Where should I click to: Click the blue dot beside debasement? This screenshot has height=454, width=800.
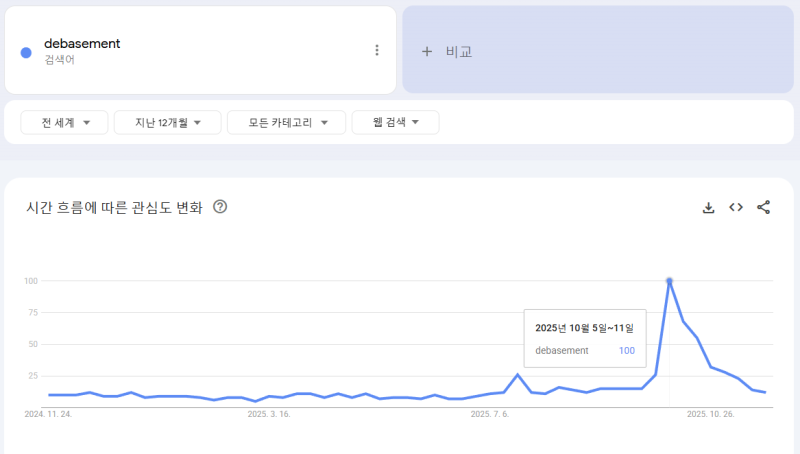pyautogui.click(x=26, y=52)
